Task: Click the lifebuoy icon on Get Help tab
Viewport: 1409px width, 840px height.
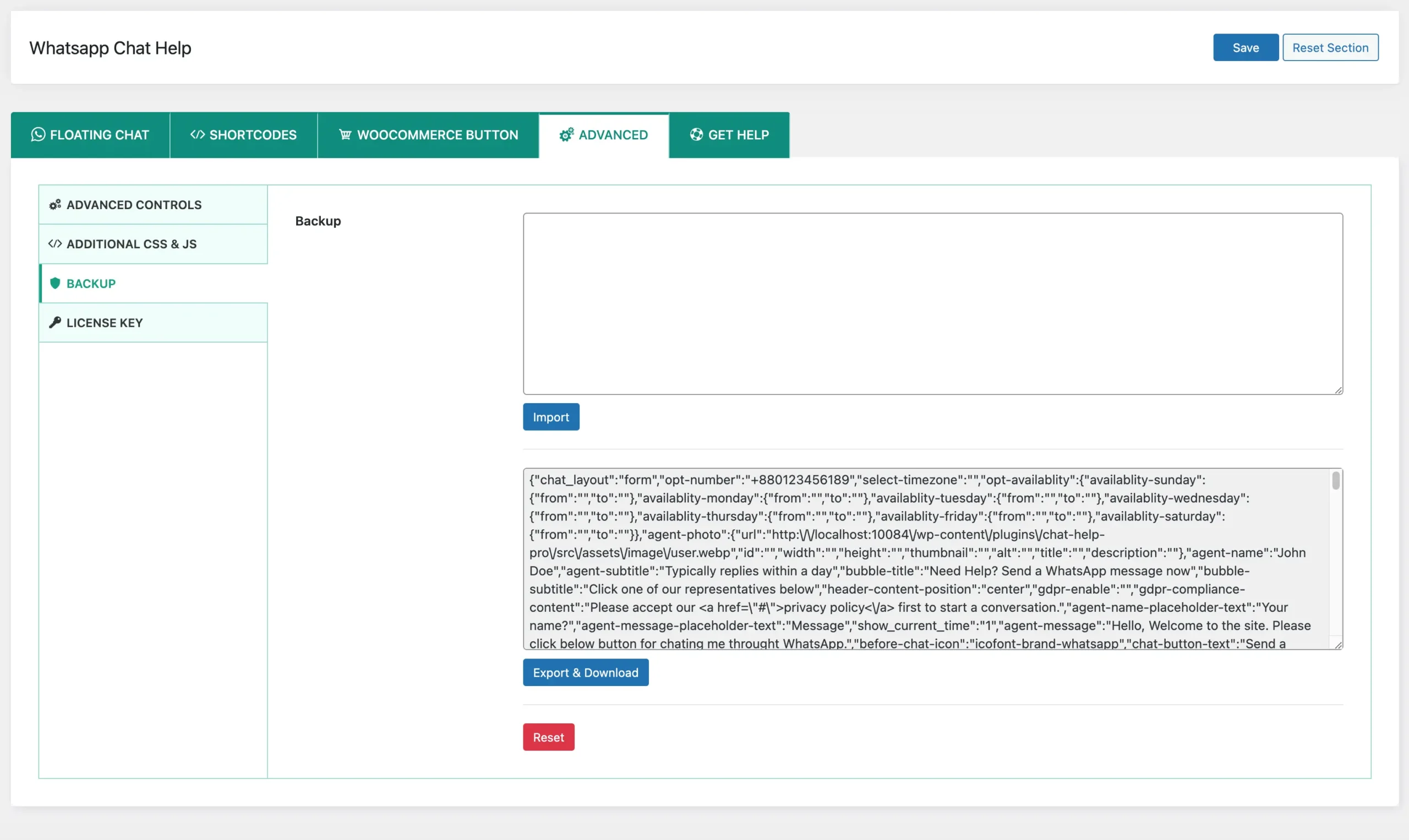Action: point(696,134)
